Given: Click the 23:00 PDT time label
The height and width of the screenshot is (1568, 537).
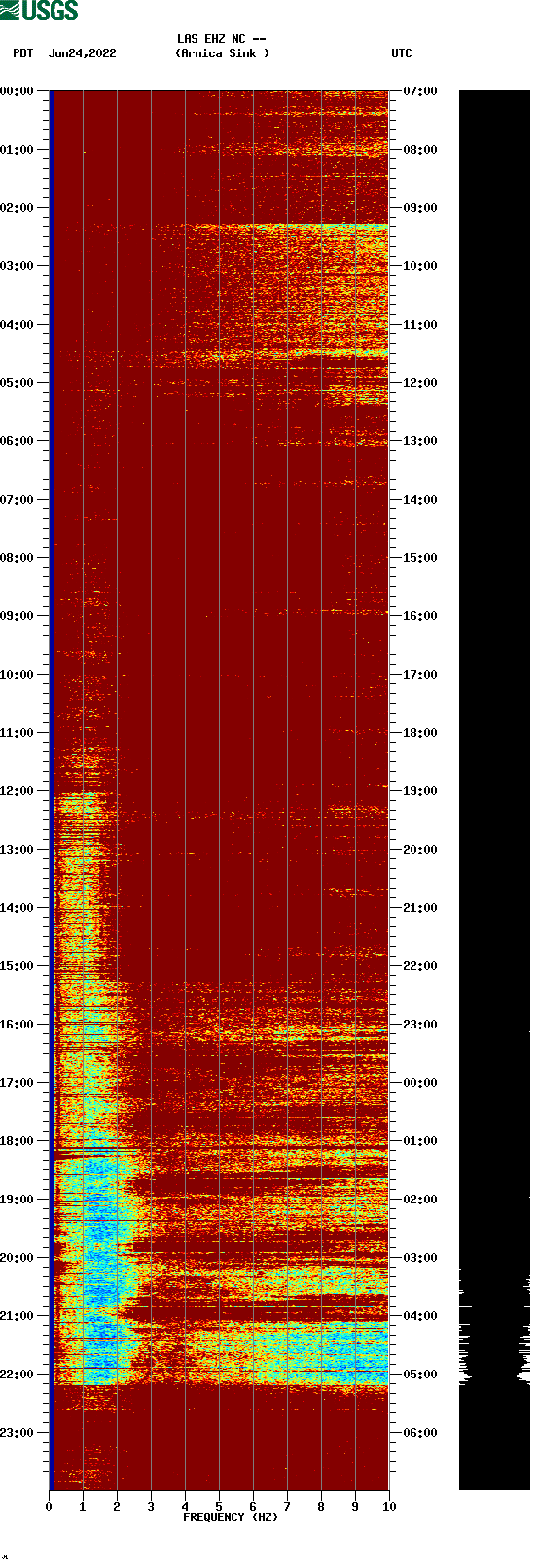Looking at the screenshot, I should 17,1432.
